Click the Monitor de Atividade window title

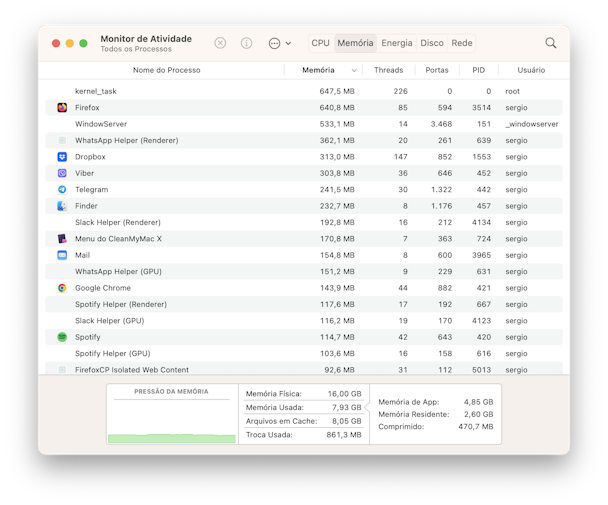(x=146, y=39)
